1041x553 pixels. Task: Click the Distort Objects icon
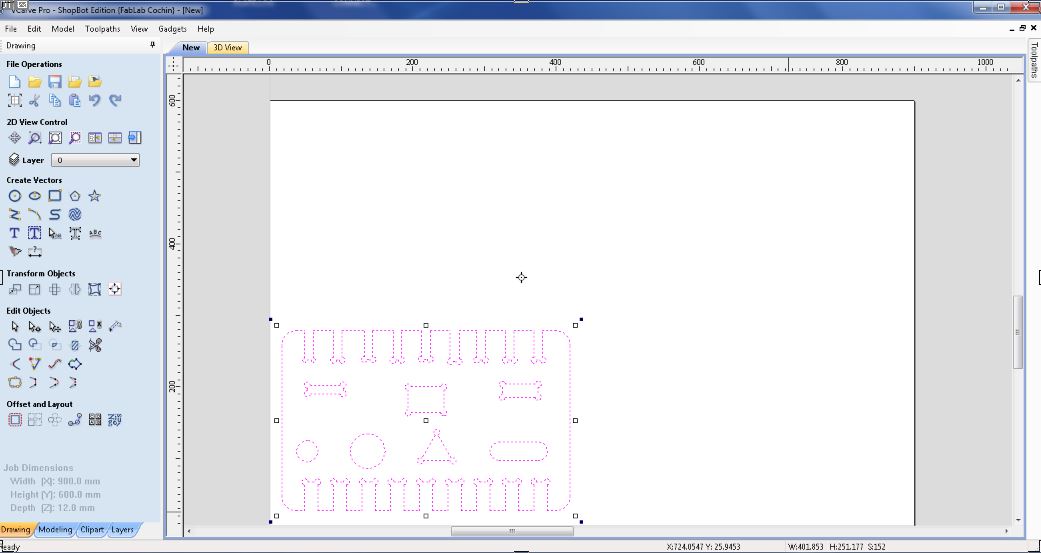(x=95, y=289)
